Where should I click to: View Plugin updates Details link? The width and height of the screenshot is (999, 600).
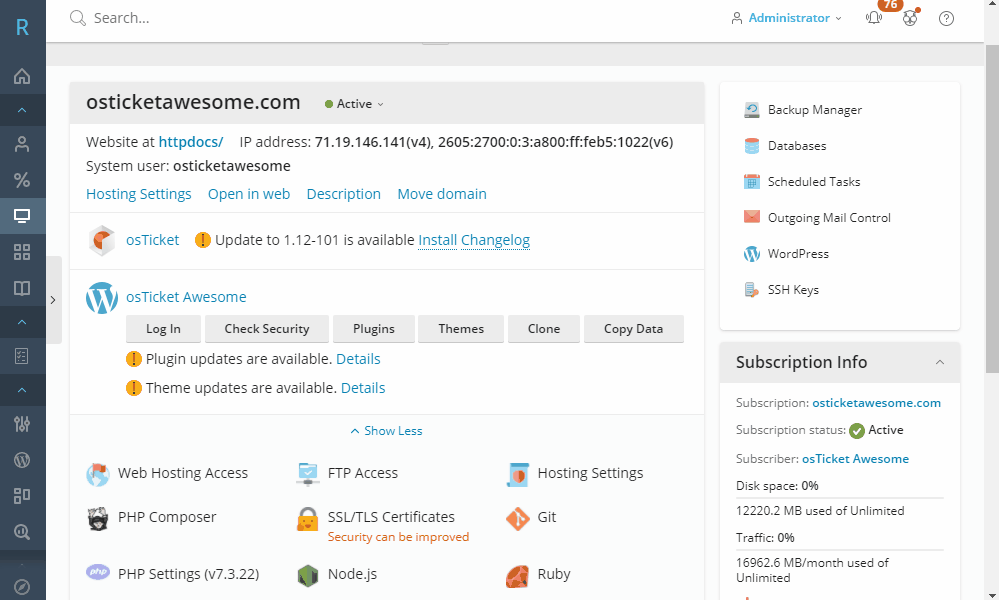pos(358,359)
